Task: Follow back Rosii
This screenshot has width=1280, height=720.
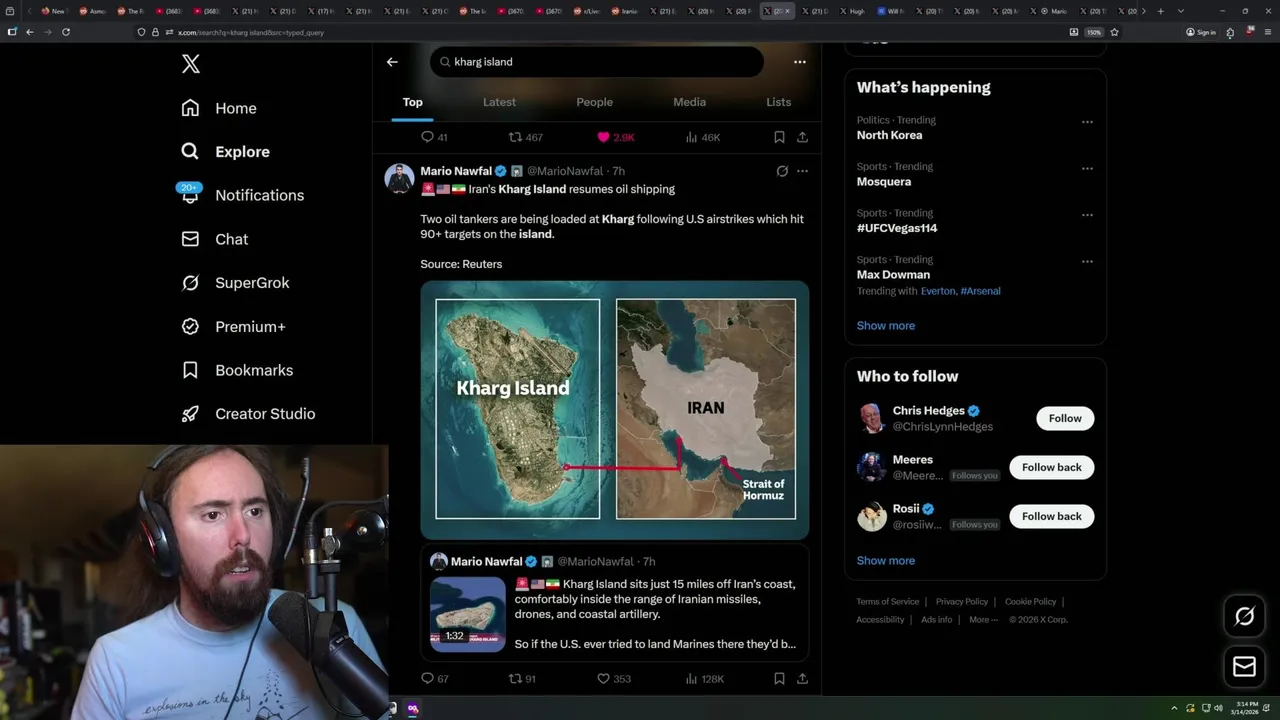Action: [x=1051, y=516]
